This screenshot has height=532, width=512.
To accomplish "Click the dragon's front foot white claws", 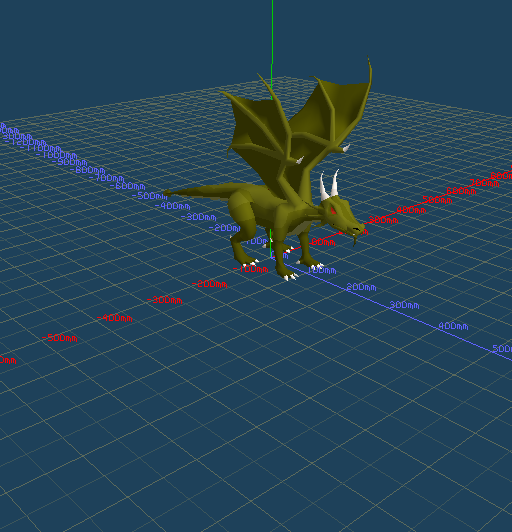I will (x=290, y=277).
